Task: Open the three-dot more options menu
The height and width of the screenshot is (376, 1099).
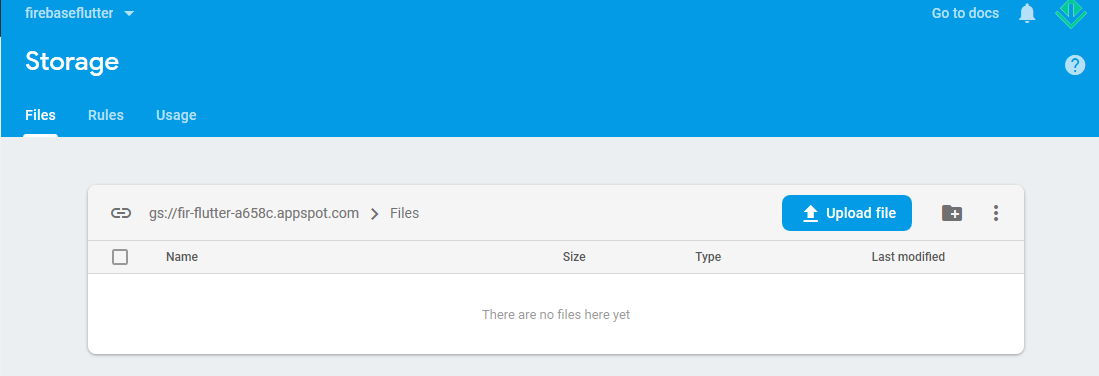Action: pos(996,213)
